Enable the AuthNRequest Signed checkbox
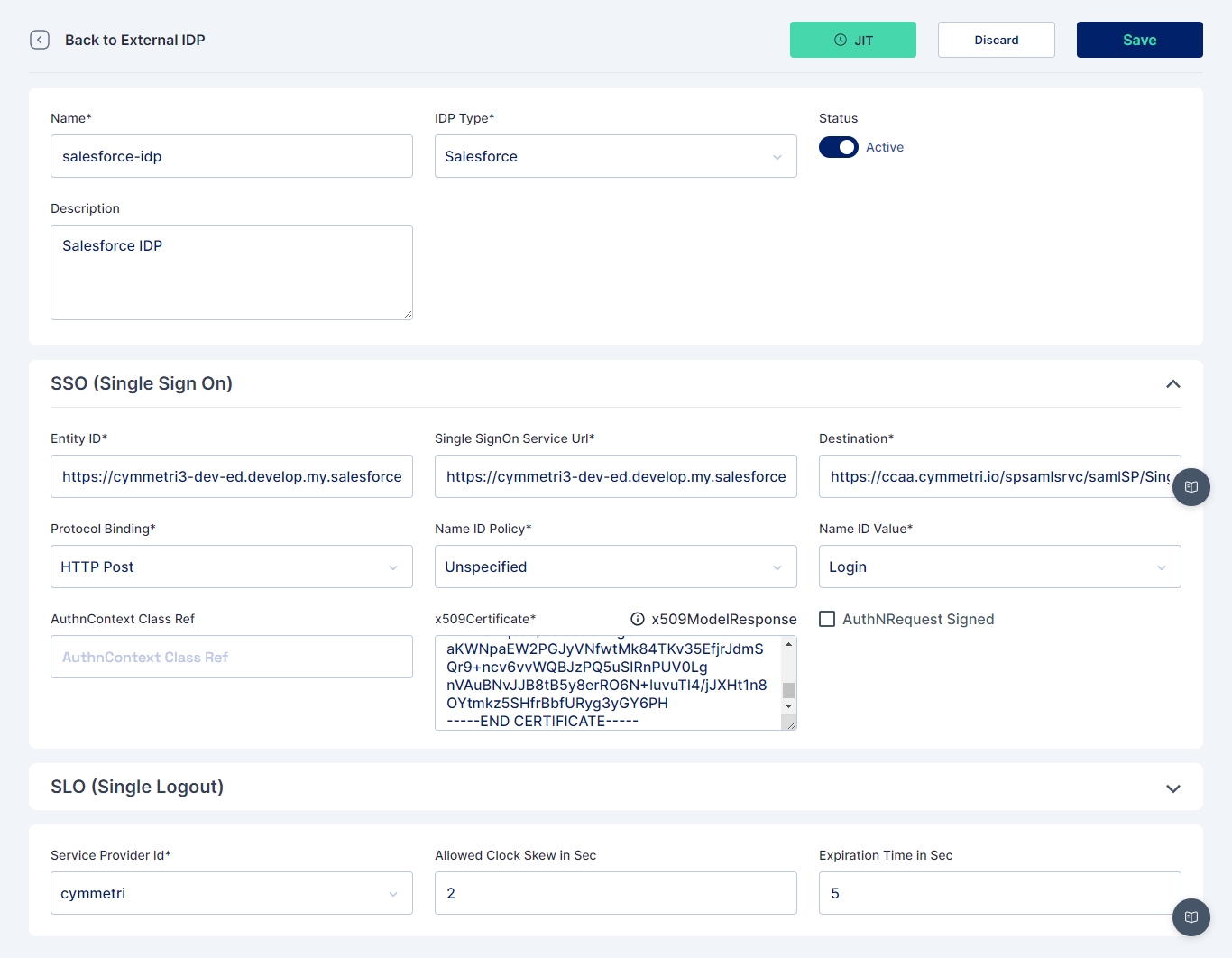 827,619
